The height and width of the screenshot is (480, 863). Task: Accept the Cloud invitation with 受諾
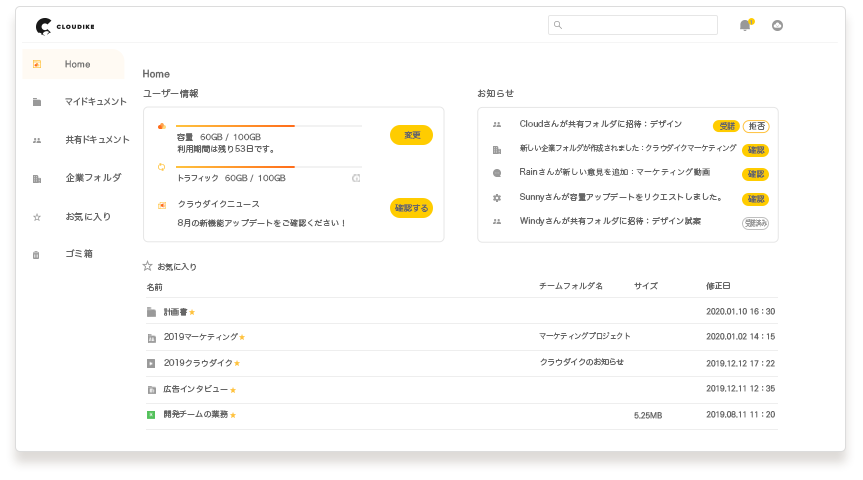coord(727,126)
